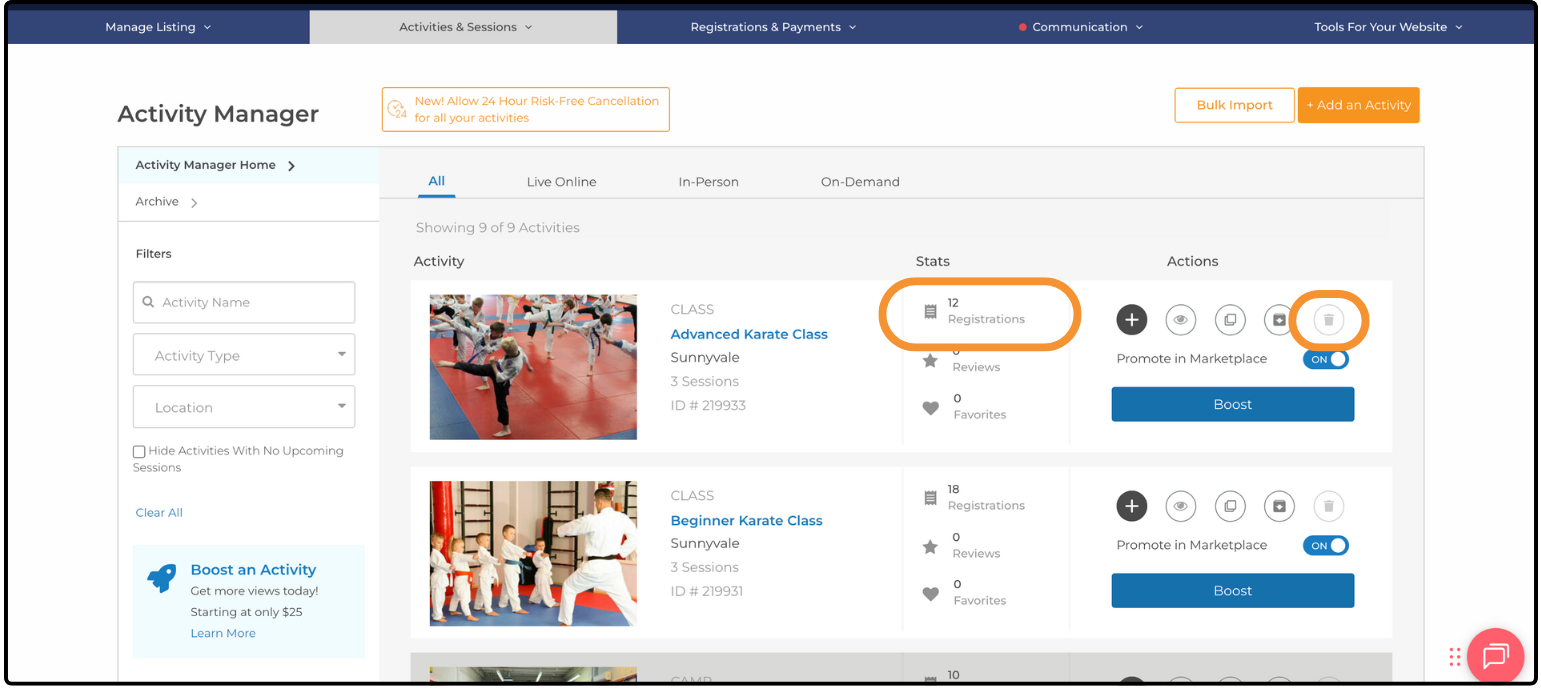The height and width of the screenshot is (689, 1541).
Task: Select the All activities tab
Action: (x=436, y=181)
